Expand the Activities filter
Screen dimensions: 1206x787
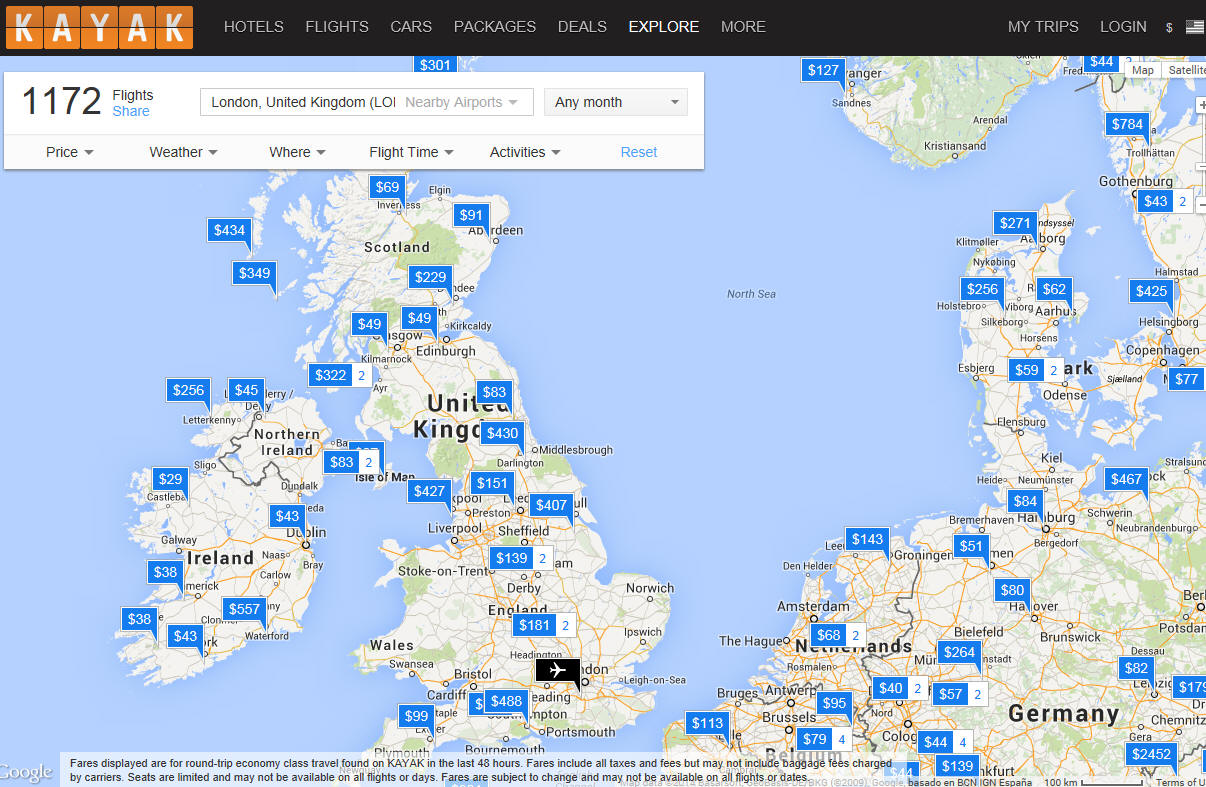[x=526, y=152]
